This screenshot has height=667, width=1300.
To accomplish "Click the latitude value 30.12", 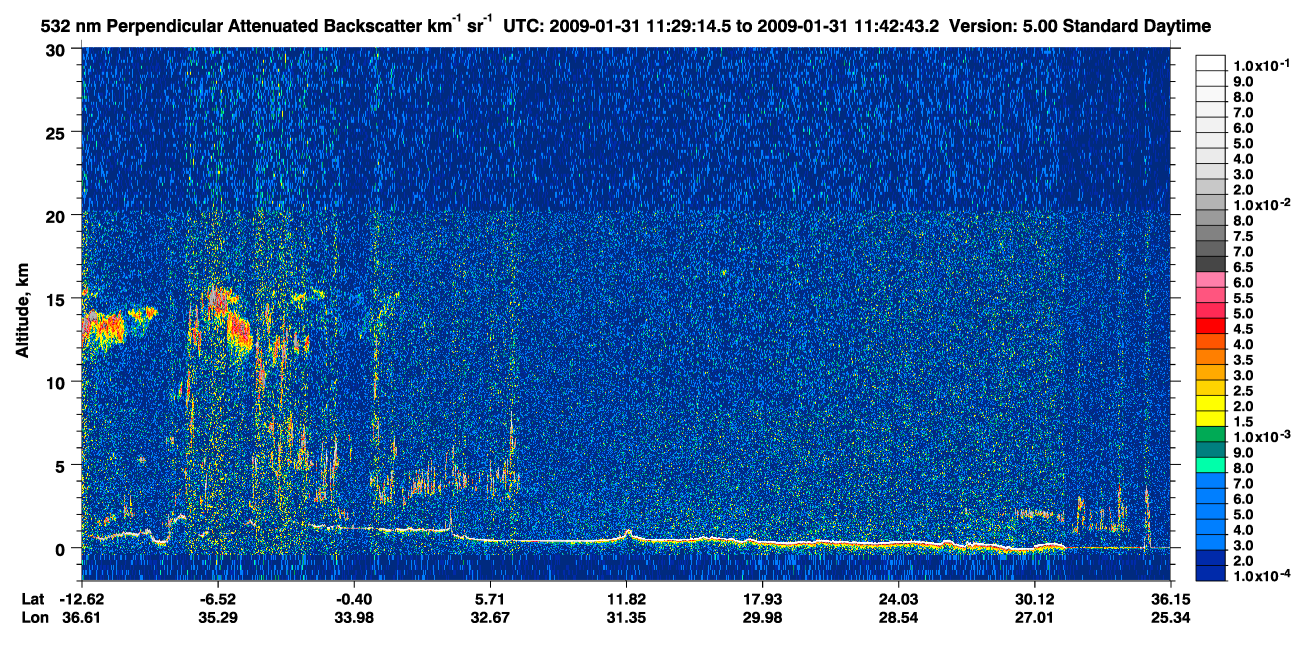I will [x=1034, y=599].
